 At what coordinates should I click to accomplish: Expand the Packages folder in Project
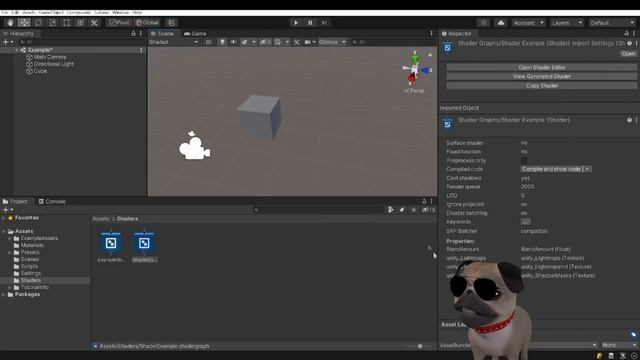4,294
